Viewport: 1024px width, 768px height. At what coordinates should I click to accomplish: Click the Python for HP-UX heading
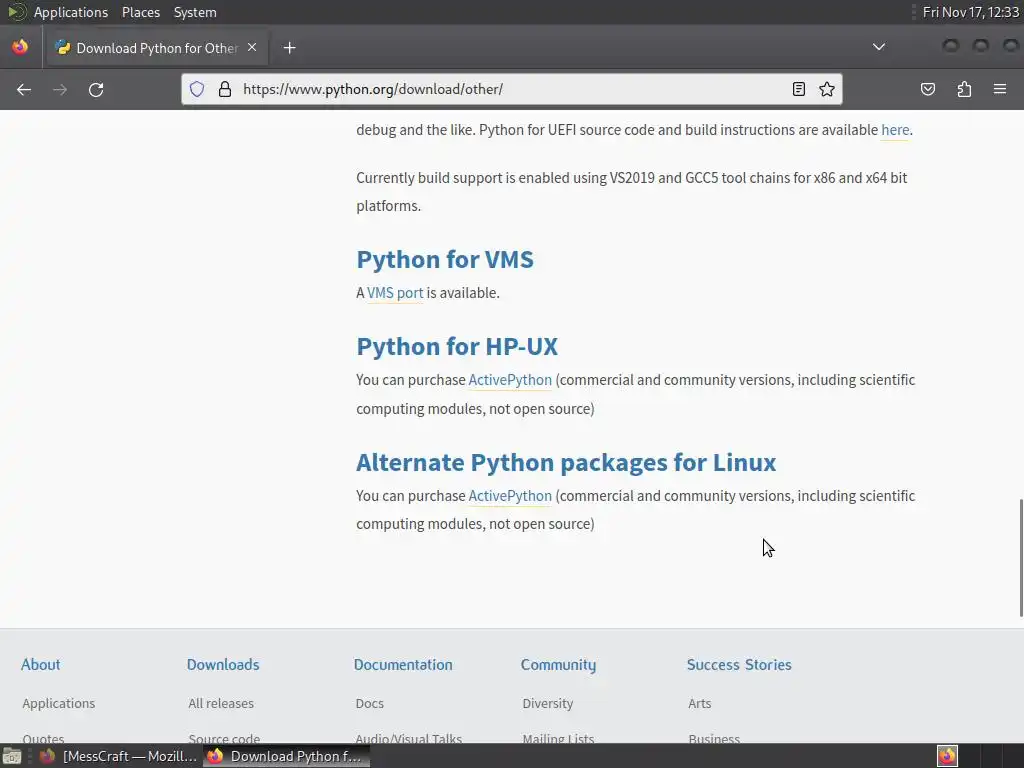click(x=457, y=346)
